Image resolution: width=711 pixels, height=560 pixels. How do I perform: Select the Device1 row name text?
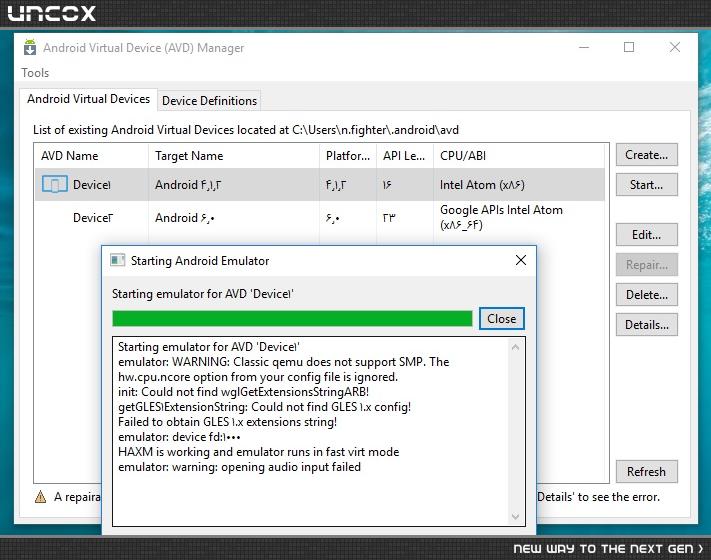pyautogui.click(x=92, y=185)
